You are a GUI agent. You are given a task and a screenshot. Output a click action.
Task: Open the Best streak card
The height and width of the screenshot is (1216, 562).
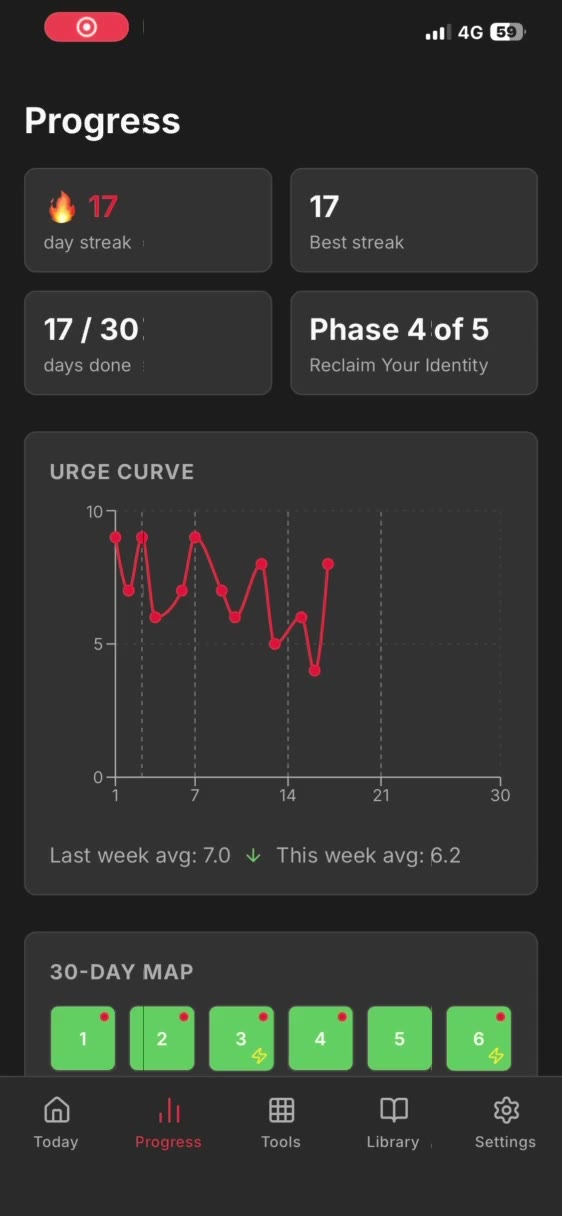tap(414, 220)
